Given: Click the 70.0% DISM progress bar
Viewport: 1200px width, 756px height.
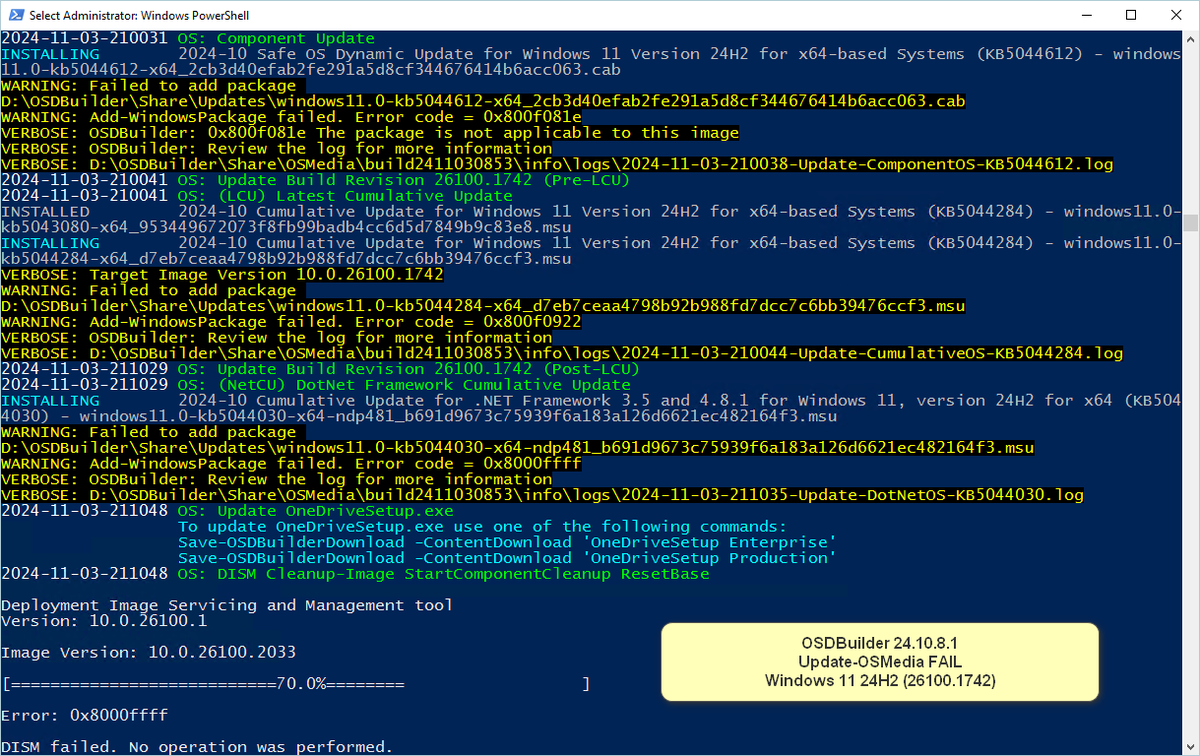Looking at the screenshot, I should [297, 684].
